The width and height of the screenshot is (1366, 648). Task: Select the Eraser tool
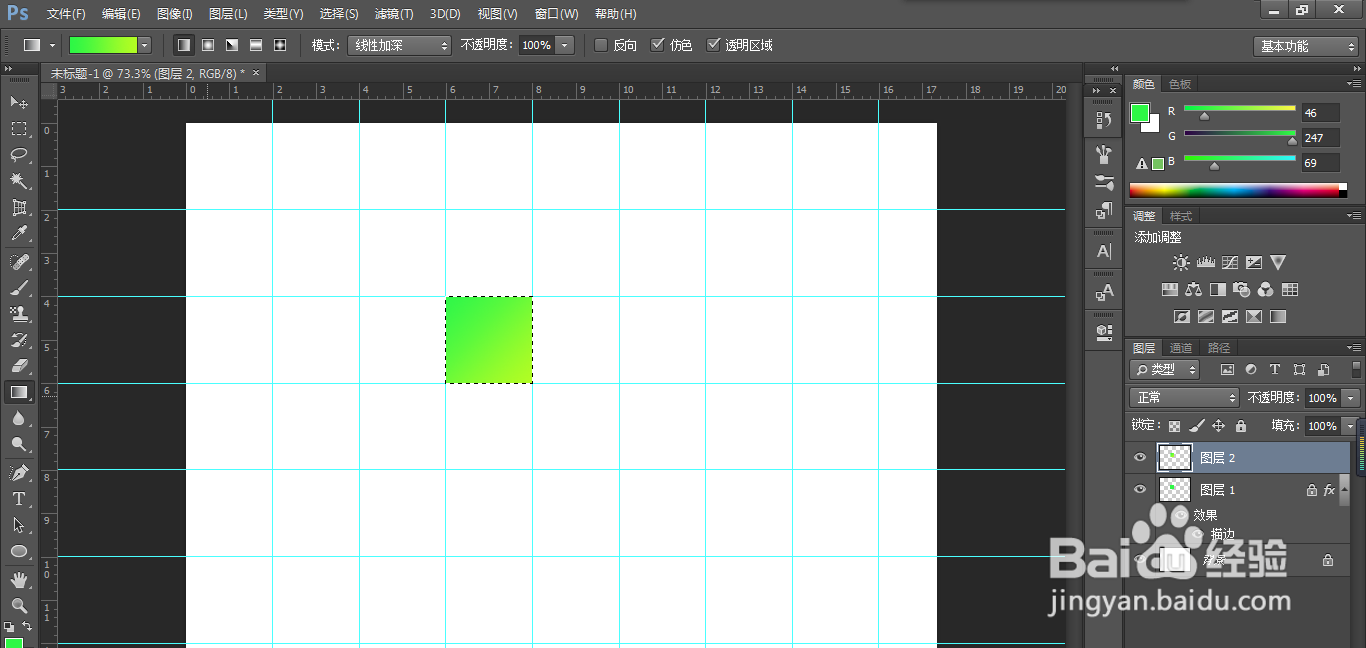[x=19, y=366]
